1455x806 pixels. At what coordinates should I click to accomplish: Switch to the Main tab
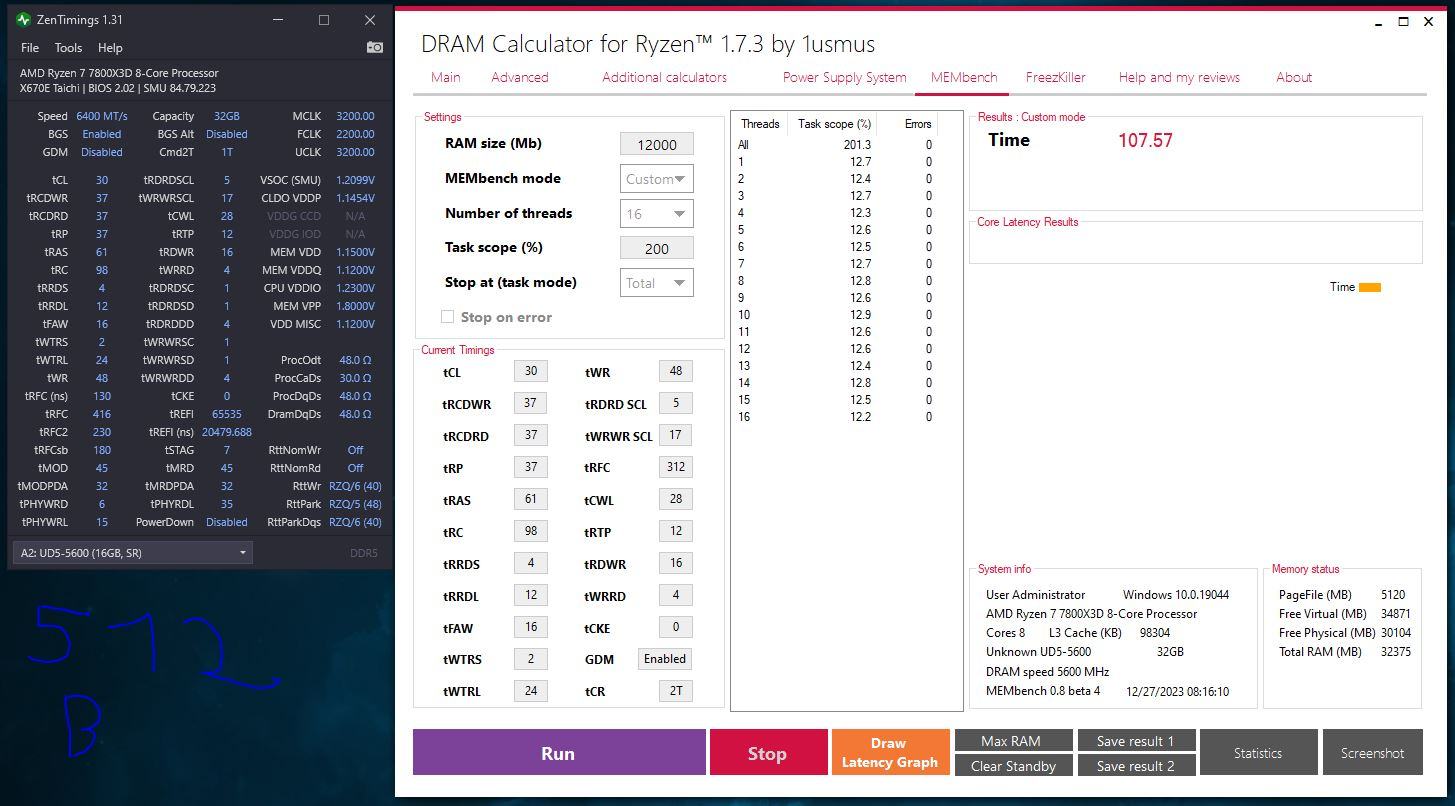446,77
